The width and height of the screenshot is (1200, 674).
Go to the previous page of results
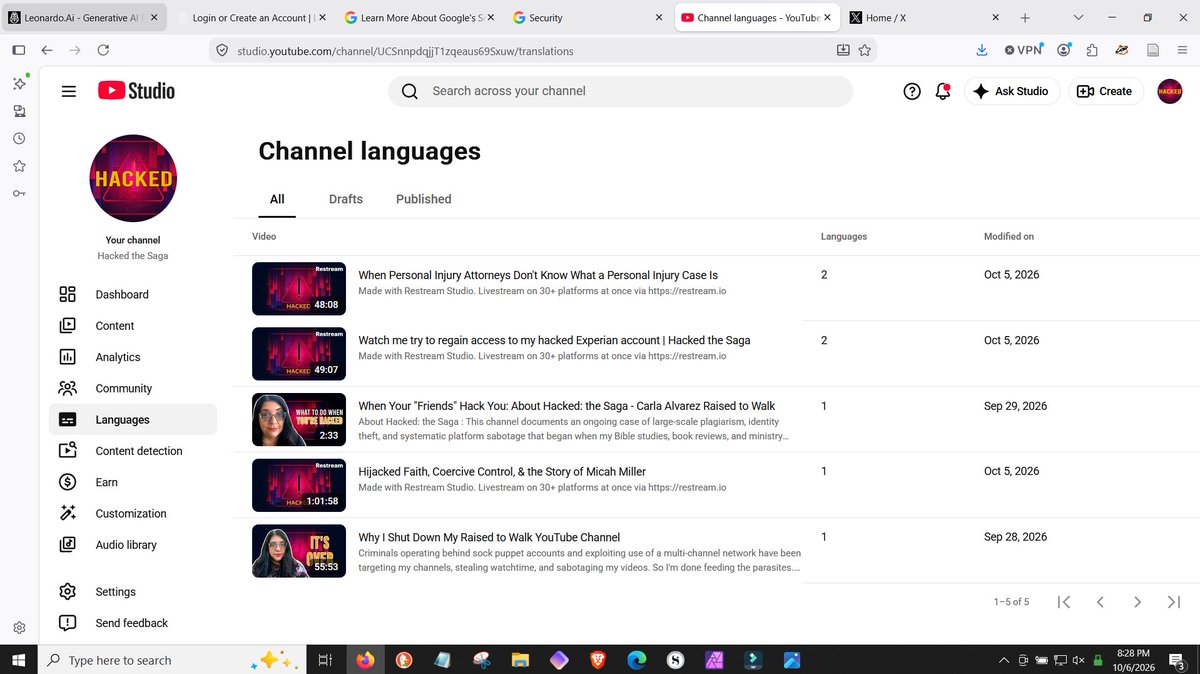1100,602
